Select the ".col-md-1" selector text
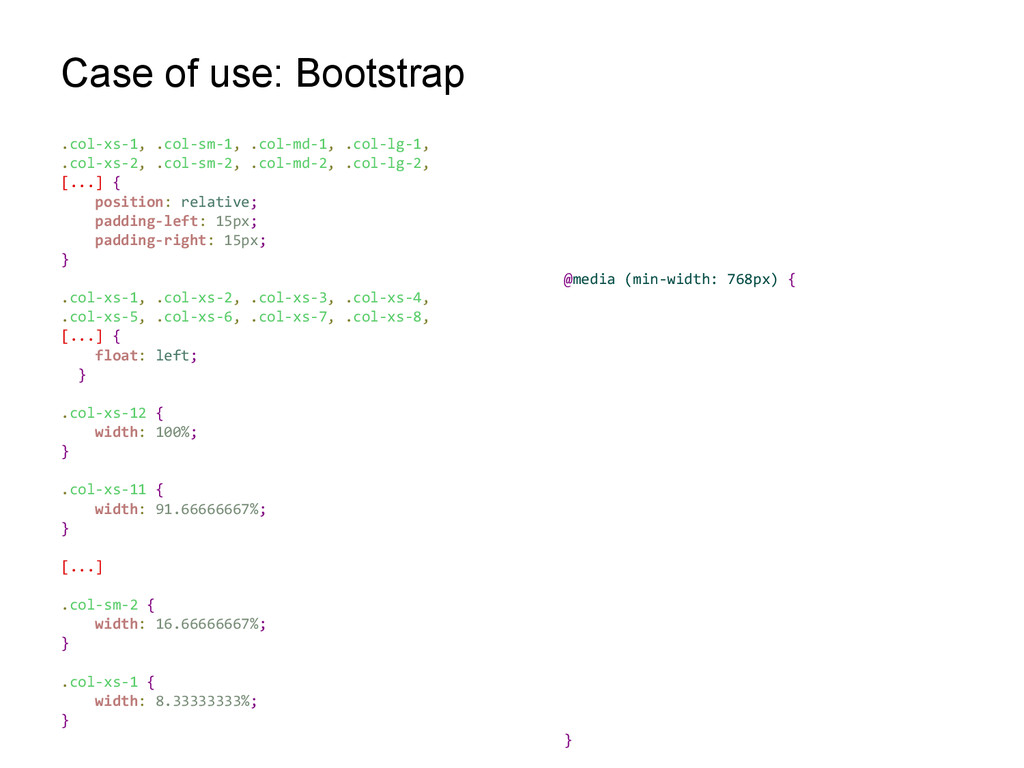1024x768 pixels. tap(289, 144)
